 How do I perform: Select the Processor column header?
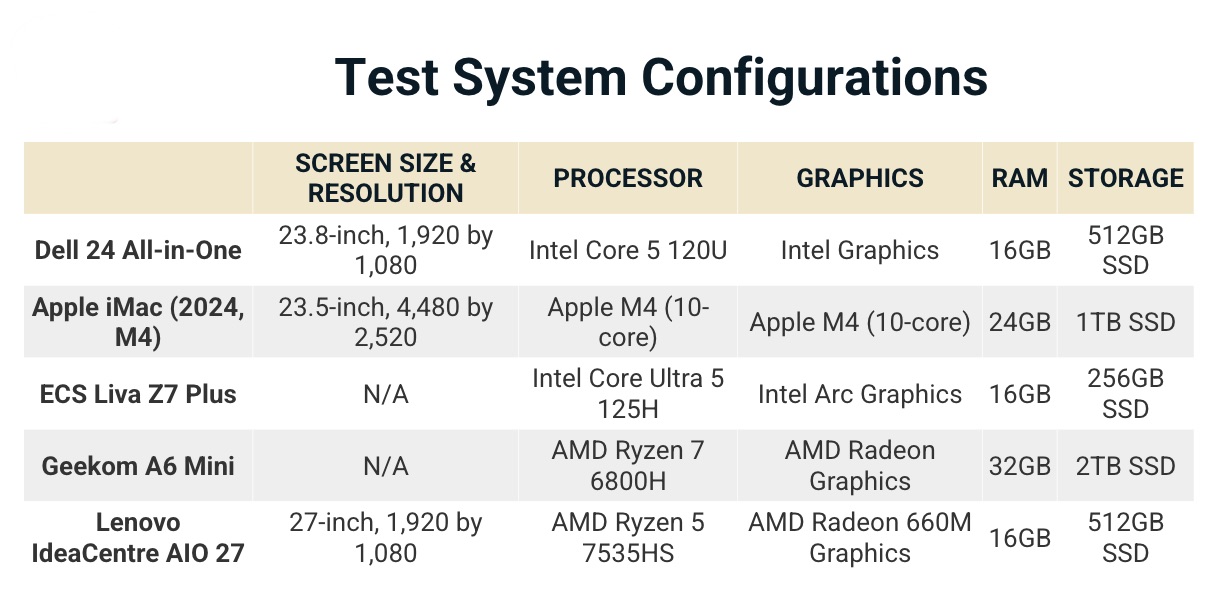point(628,178)
